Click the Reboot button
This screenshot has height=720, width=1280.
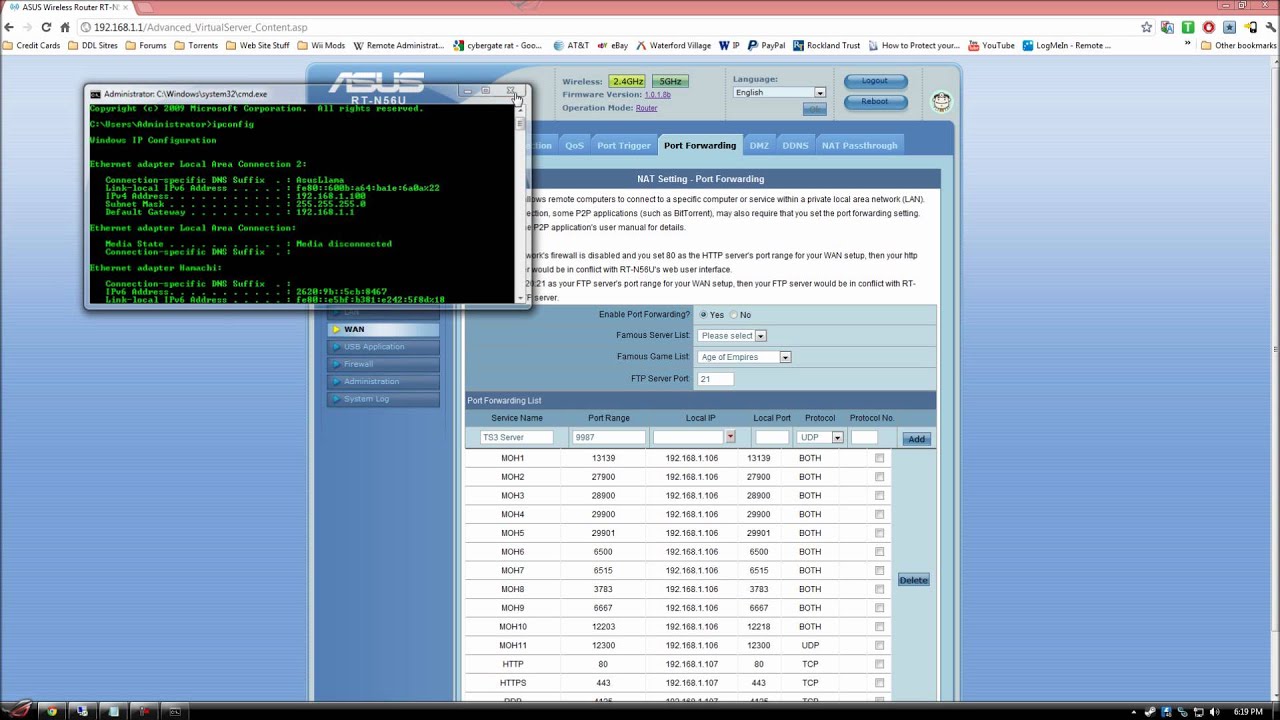pos(875,101)
